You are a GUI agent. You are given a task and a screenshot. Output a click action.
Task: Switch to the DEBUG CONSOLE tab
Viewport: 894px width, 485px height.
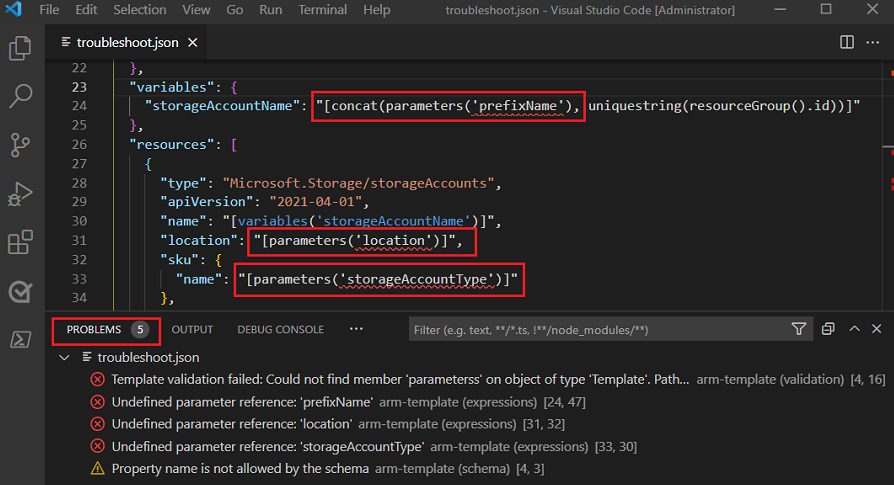(x=280, y=329)
